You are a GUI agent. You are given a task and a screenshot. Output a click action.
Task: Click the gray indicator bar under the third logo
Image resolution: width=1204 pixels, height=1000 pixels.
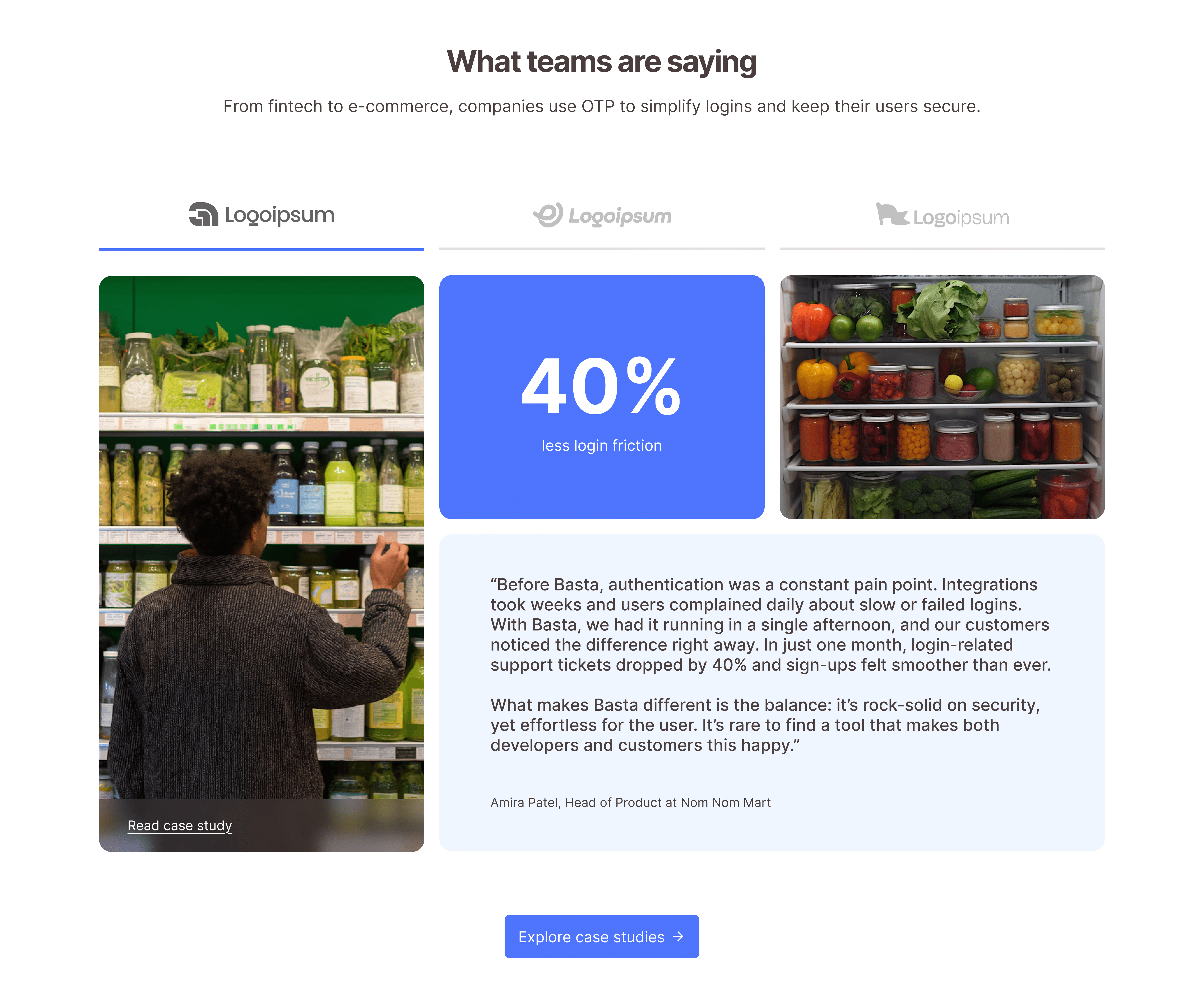(x=942, y=249)
